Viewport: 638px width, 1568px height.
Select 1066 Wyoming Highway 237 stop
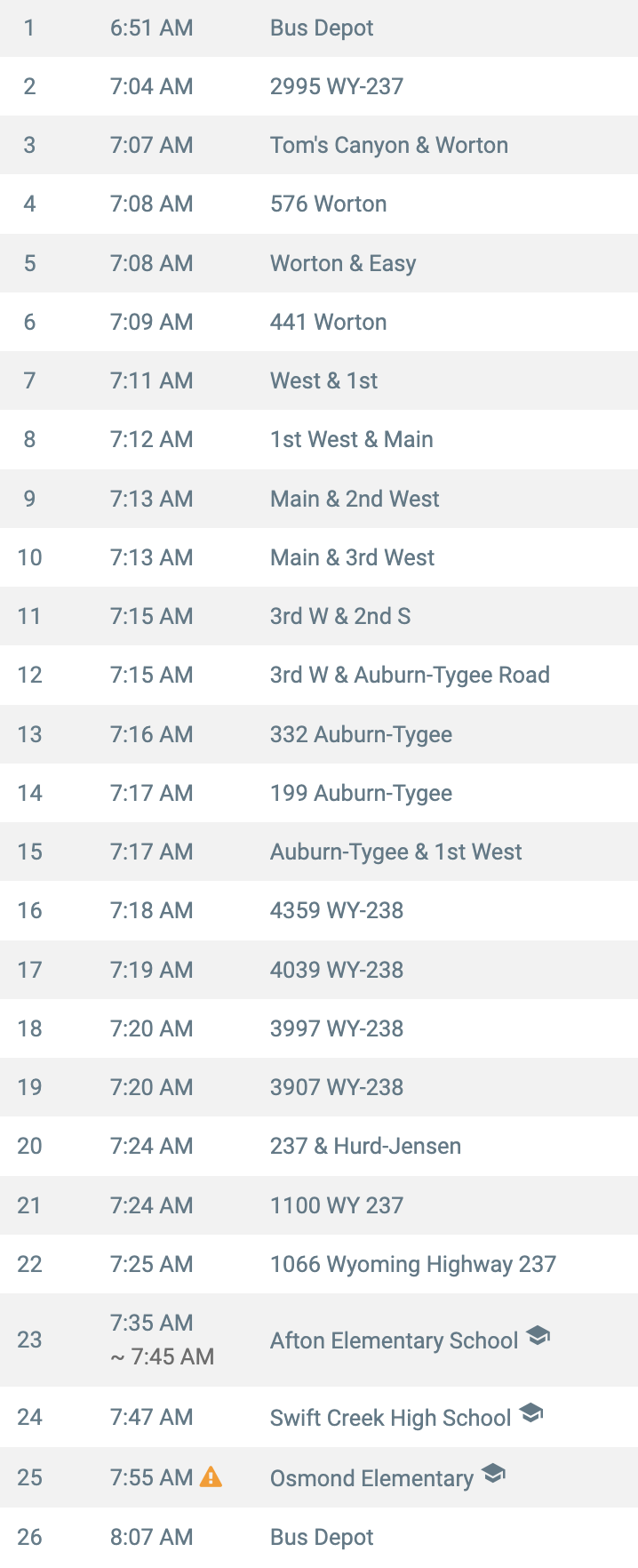pos(319,1264)
